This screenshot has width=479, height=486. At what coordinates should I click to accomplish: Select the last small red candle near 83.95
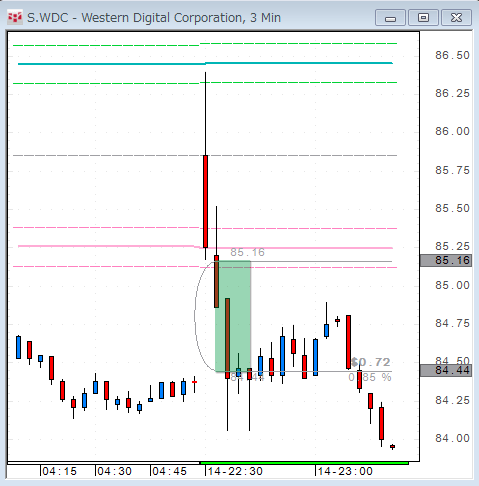(x=393, y=446)
